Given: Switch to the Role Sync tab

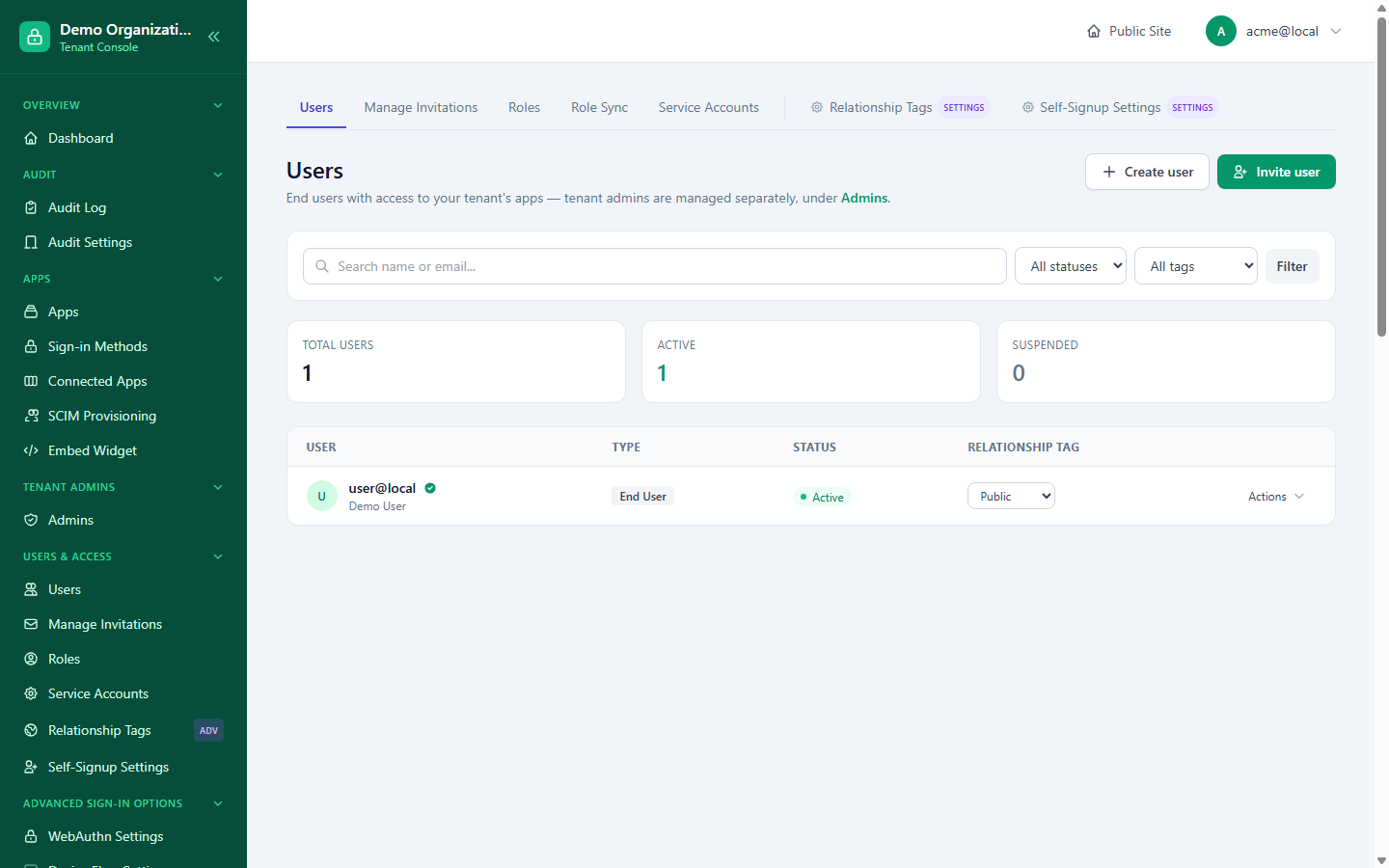Looking at the screenshot, I should (x=599, y=107).
